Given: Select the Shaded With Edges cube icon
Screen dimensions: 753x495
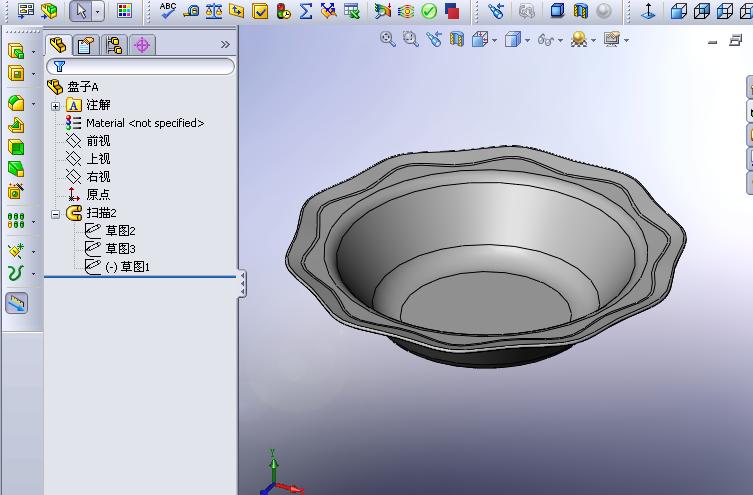Looking at the screenshot, I should pyautogui.click(x=557, y=11).
